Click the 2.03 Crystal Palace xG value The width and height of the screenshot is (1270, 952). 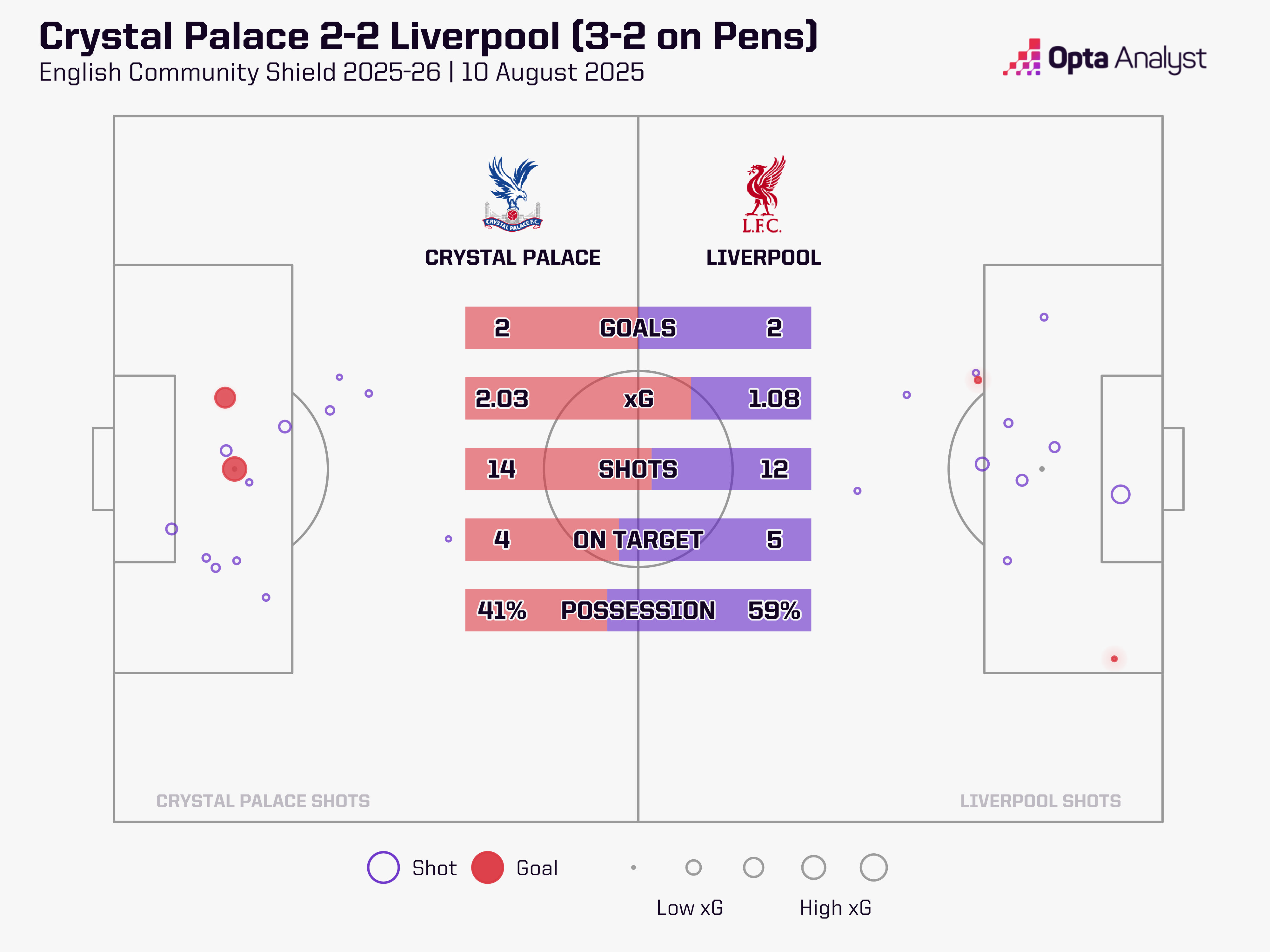tap(501, 398)
